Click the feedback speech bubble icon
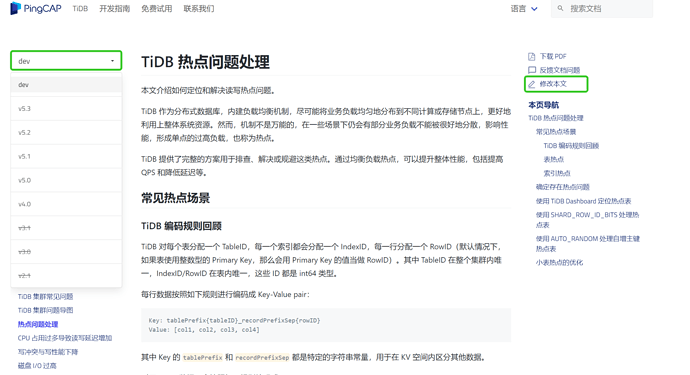The width and height of the screenshot is (690, 375). 532,70
